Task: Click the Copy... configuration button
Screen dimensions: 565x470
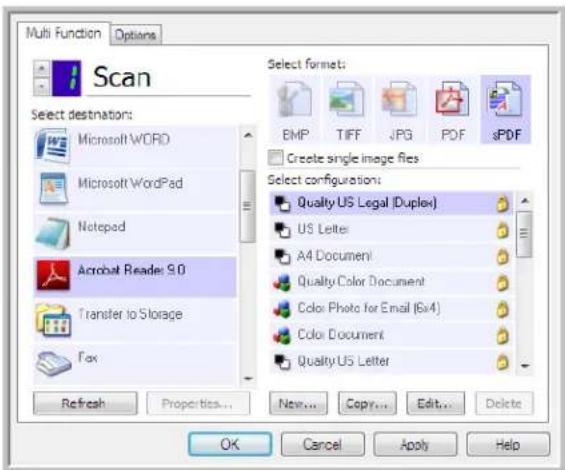Action: pyautogui.click(x=367, y=403)
